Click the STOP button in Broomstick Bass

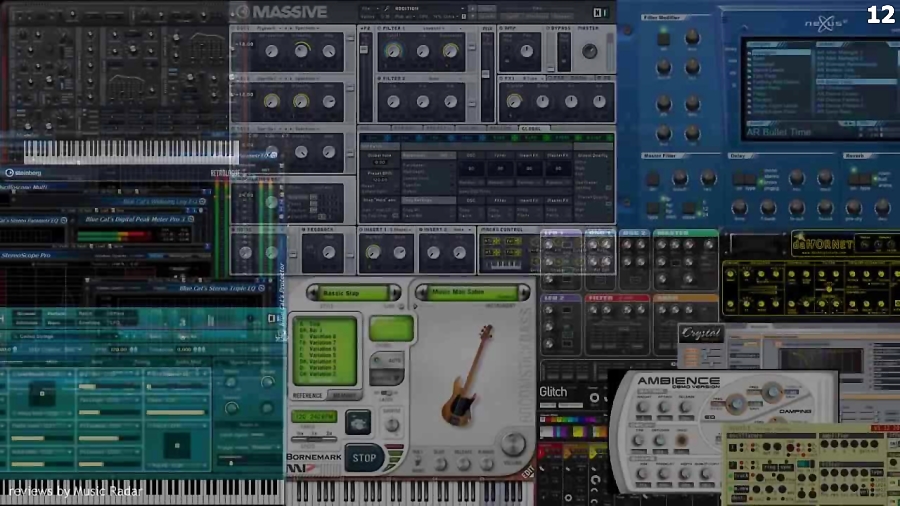click(x=364, y=458)
